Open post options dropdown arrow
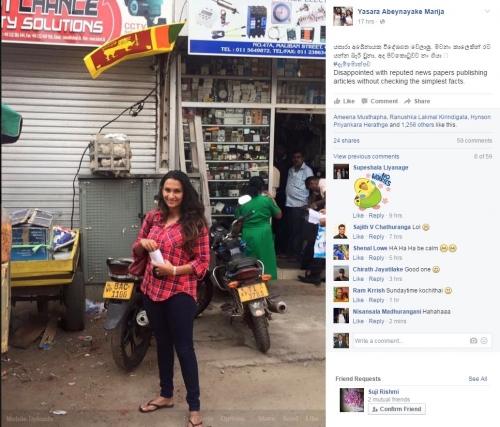 (487, 11)
